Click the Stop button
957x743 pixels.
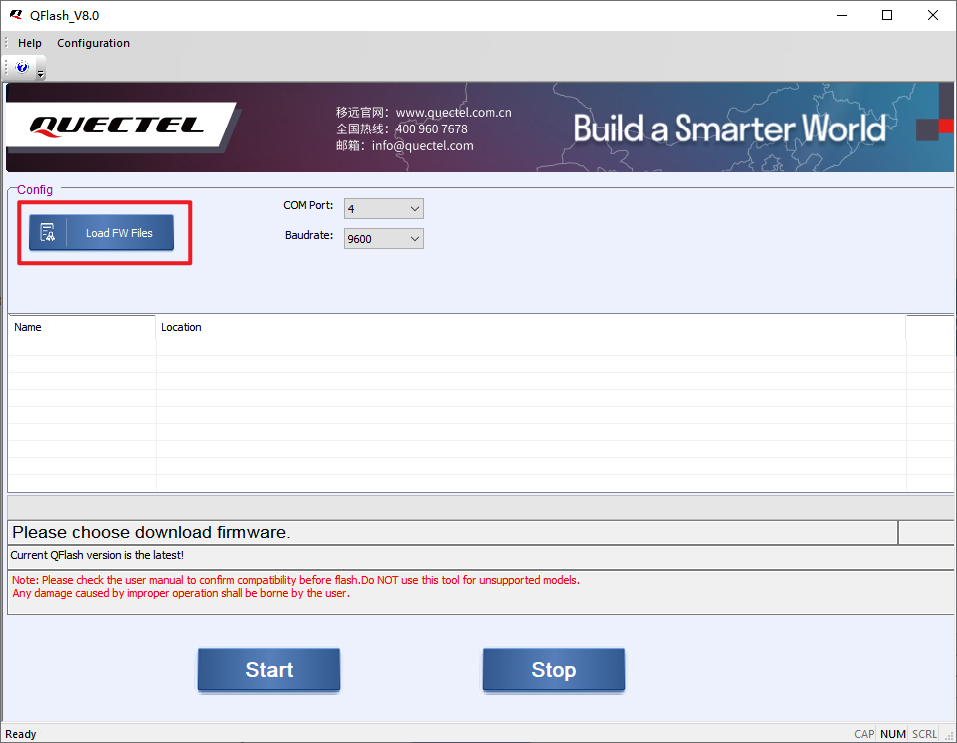[554, 670]
